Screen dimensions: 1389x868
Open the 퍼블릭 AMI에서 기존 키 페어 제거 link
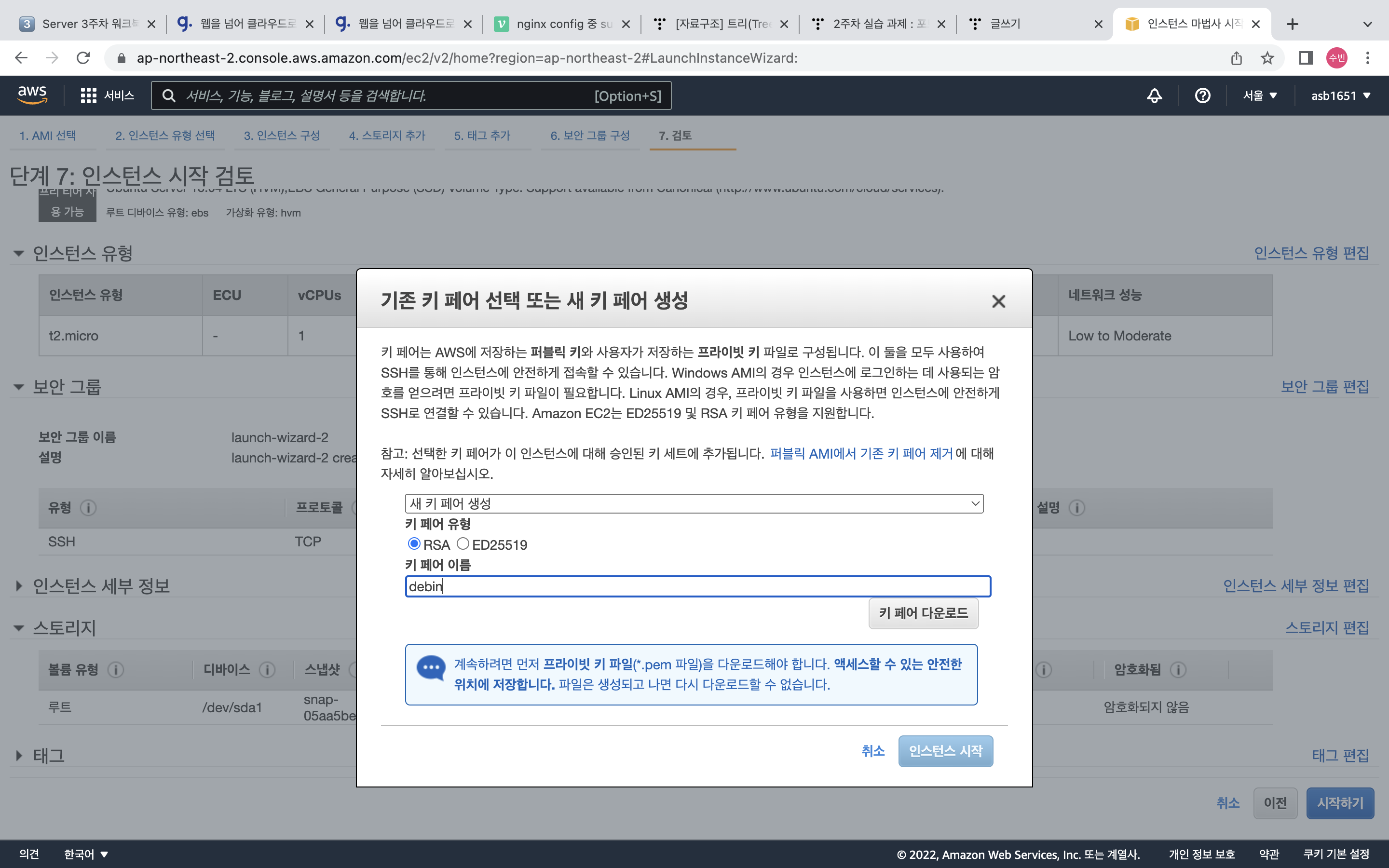click(861, 453)
